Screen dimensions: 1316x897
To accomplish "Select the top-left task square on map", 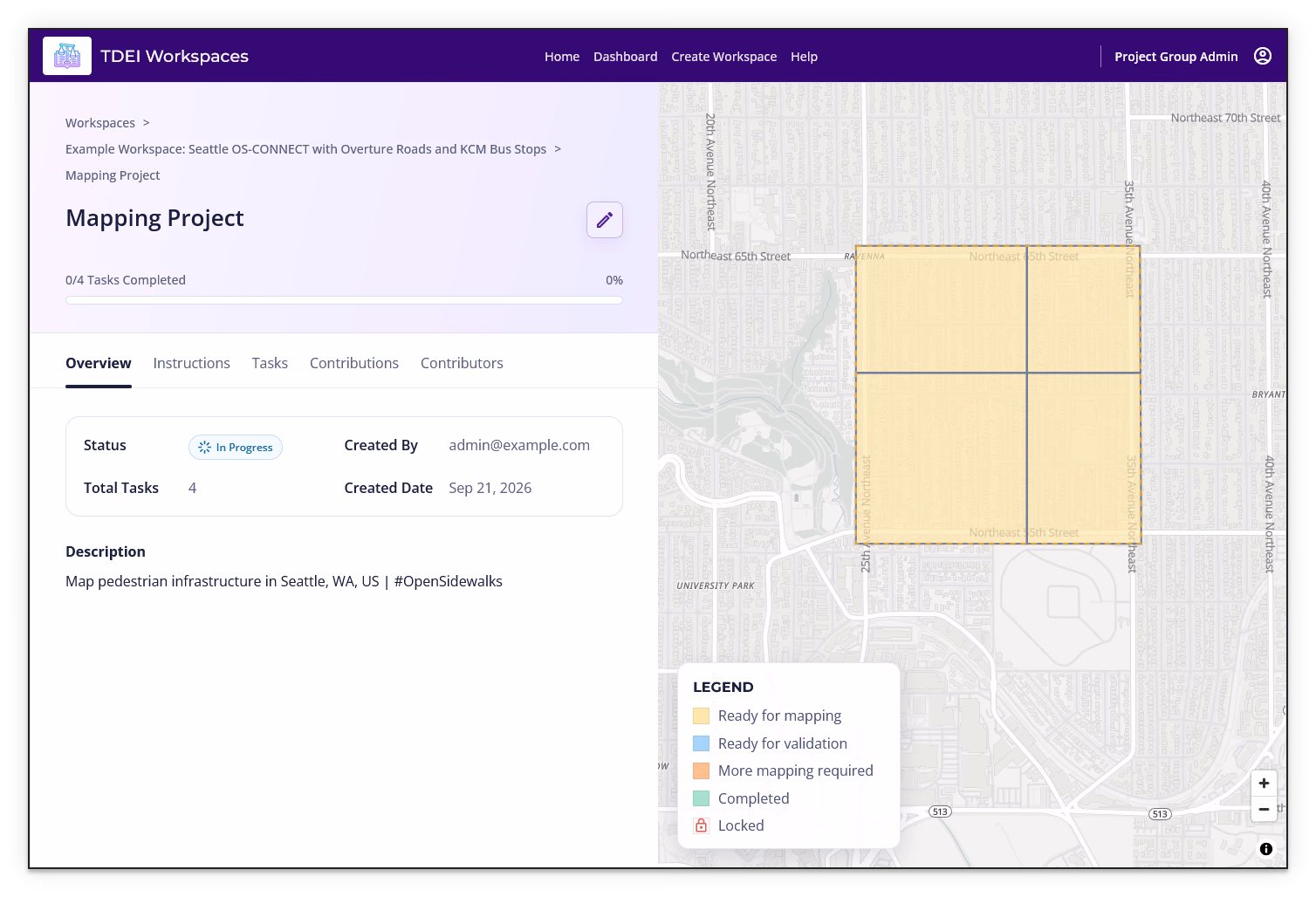I will (x=941, y=309).
